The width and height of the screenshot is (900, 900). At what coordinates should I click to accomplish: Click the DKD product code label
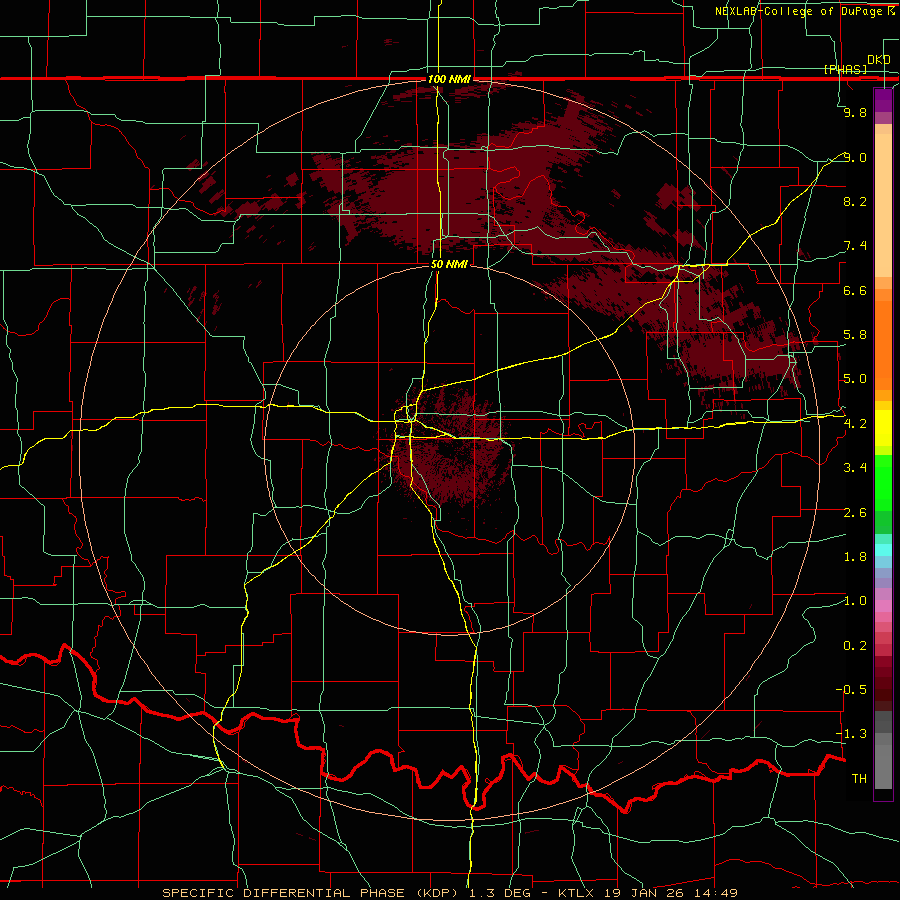[x=879, y=59]
